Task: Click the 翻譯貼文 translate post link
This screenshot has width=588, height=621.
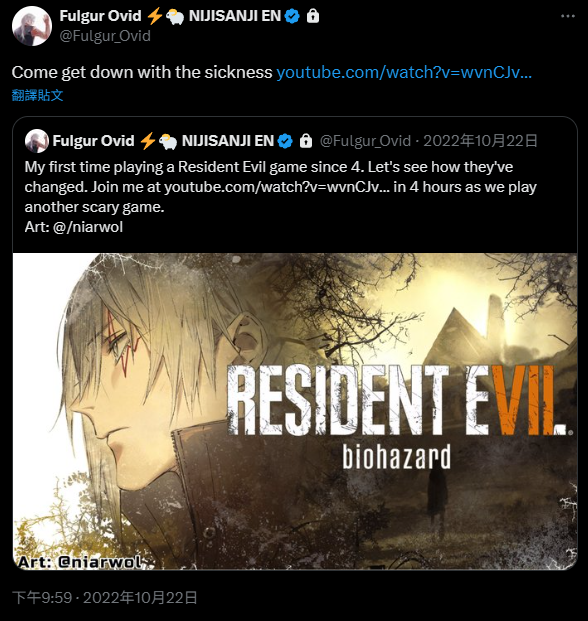Action: pos(37,95)
